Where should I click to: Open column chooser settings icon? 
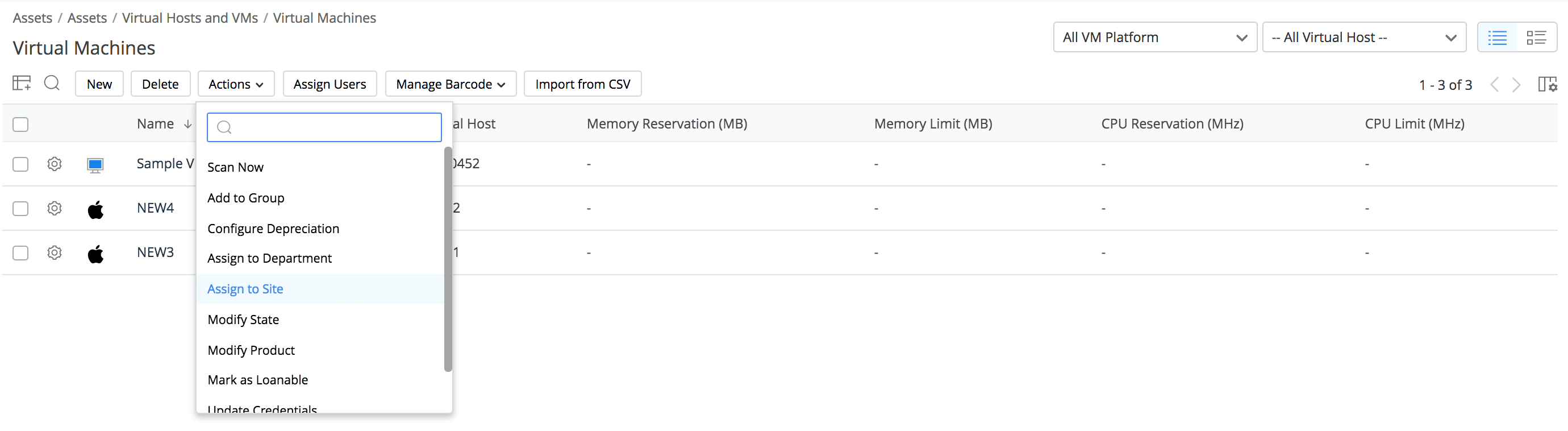(1546, 84)
